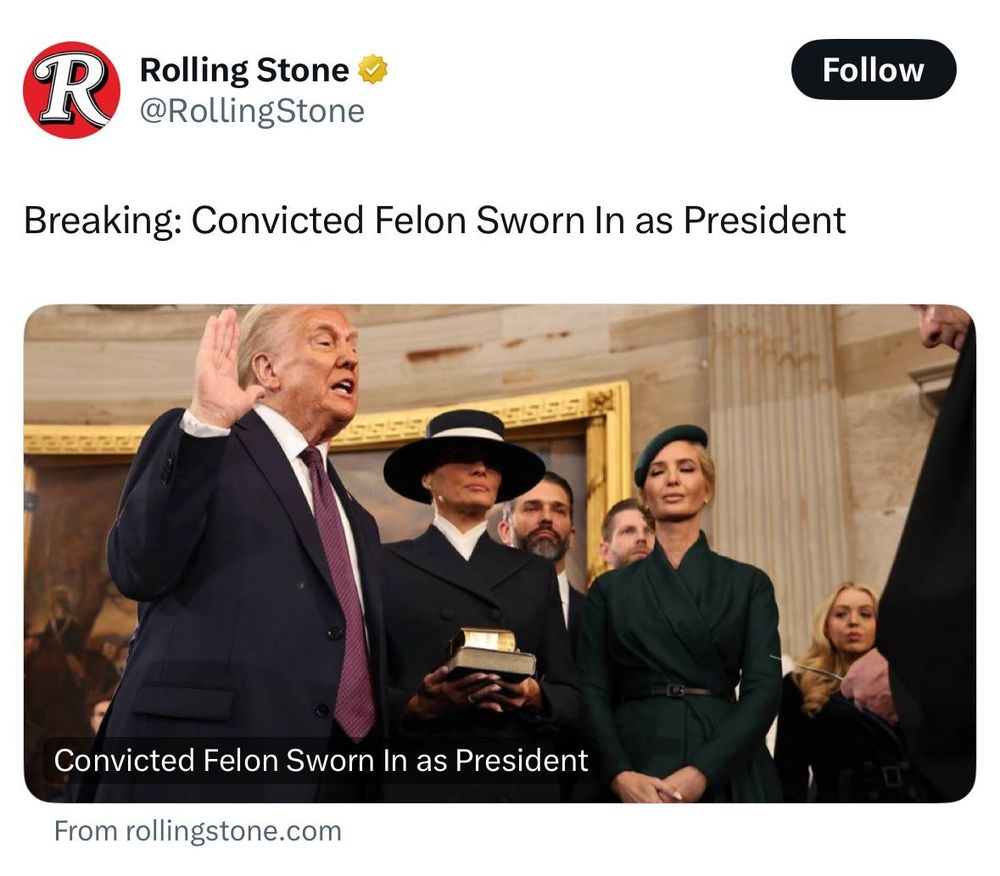Click the blonde woman at the photo's right edge
1000x876 pixels.
[841, 689]
